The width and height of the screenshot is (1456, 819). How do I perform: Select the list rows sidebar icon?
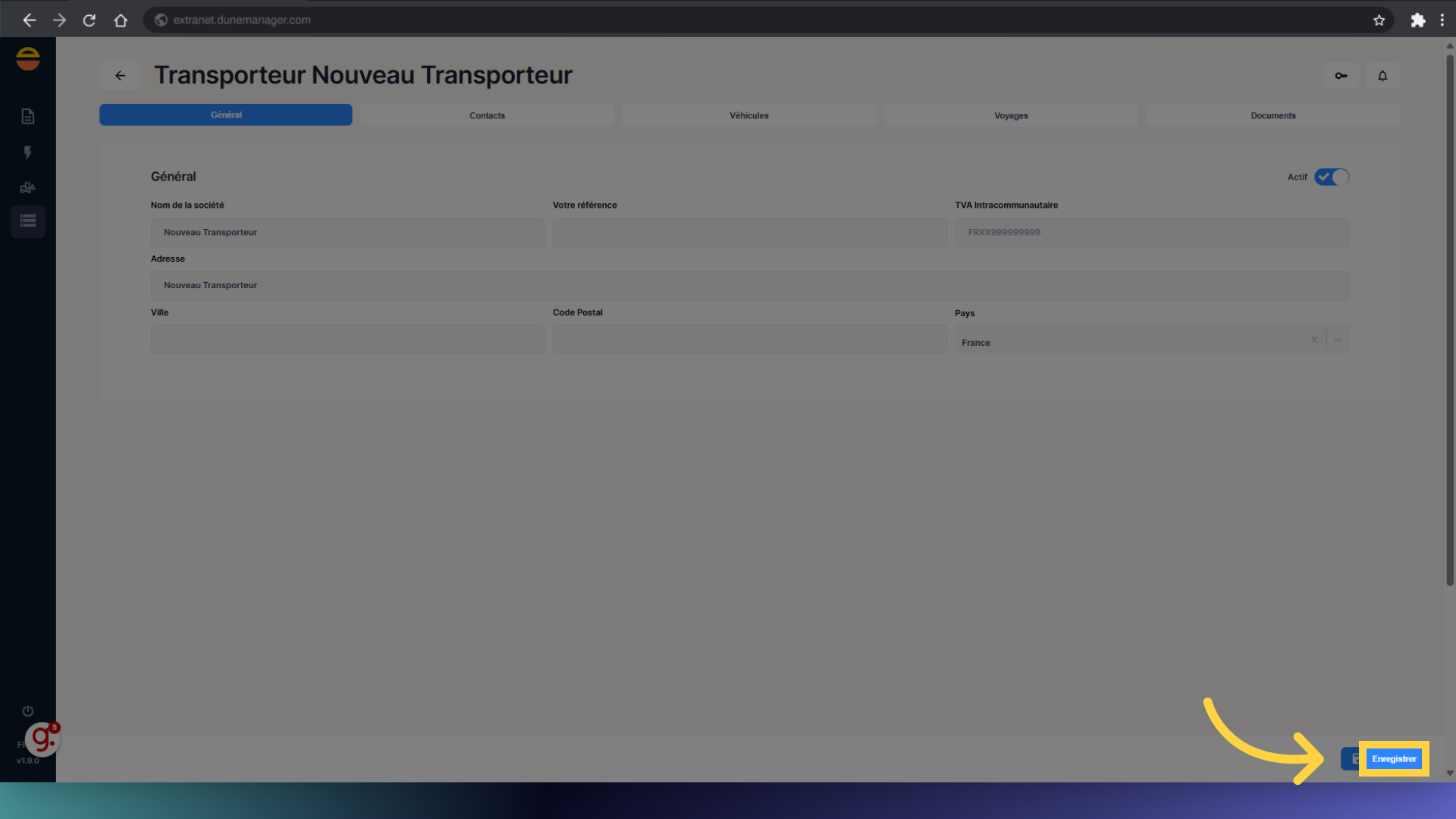pyautogui.click(x=28, y=221)
